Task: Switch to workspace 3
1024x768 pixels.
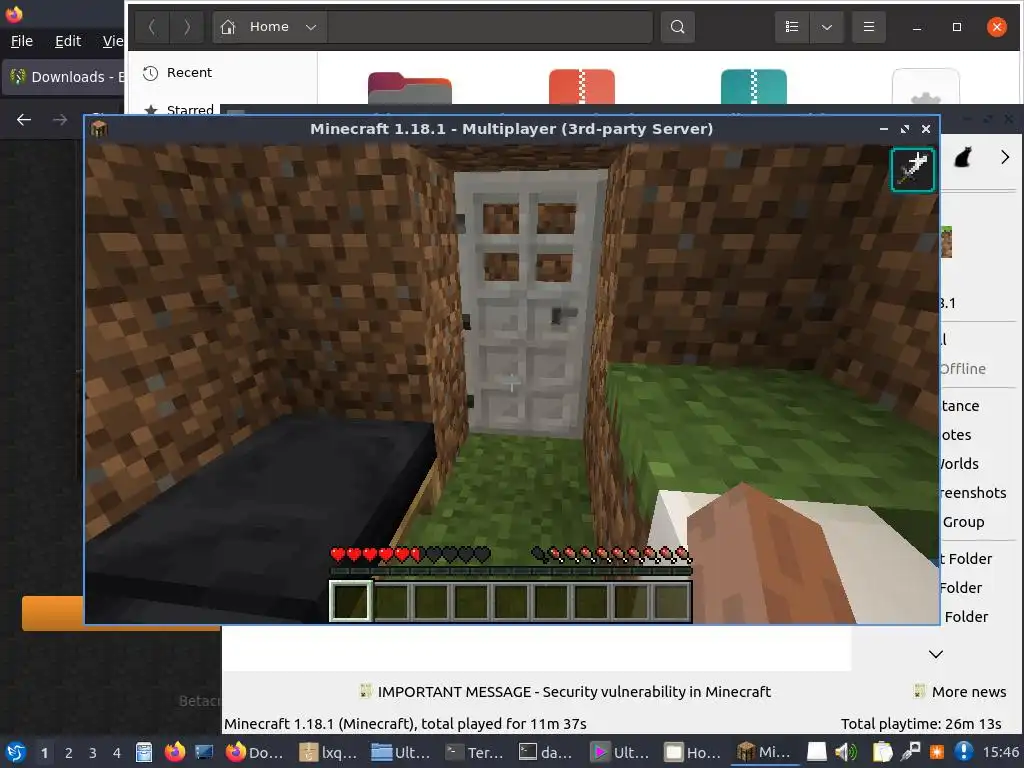Action: [x=93, y=753]
